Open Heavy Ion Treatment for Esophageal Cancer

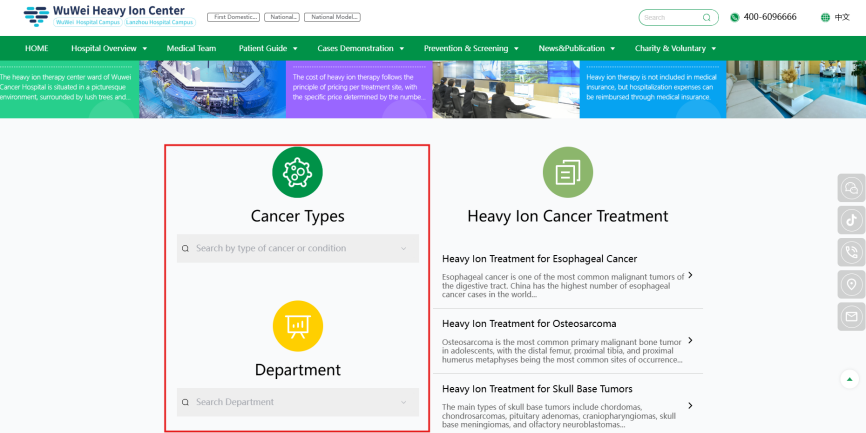[x=539, y=259]
